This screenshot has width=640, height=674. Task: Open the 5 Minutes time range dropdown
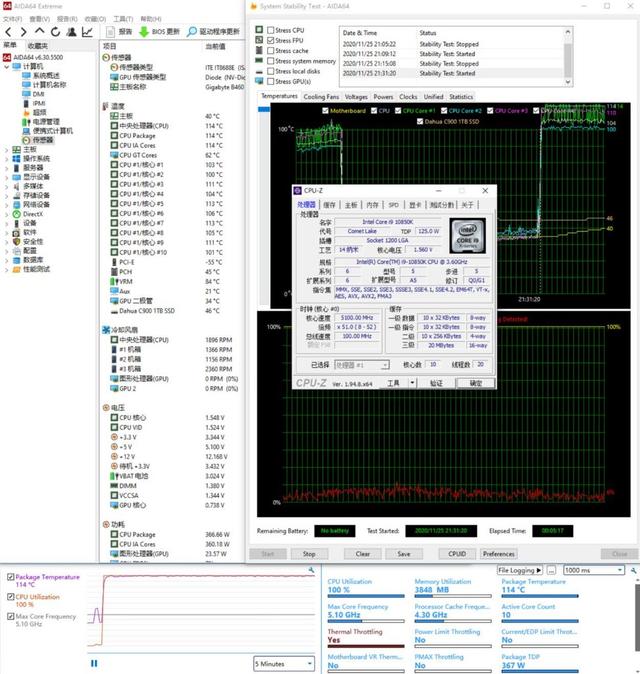click(x=284, y=664)
